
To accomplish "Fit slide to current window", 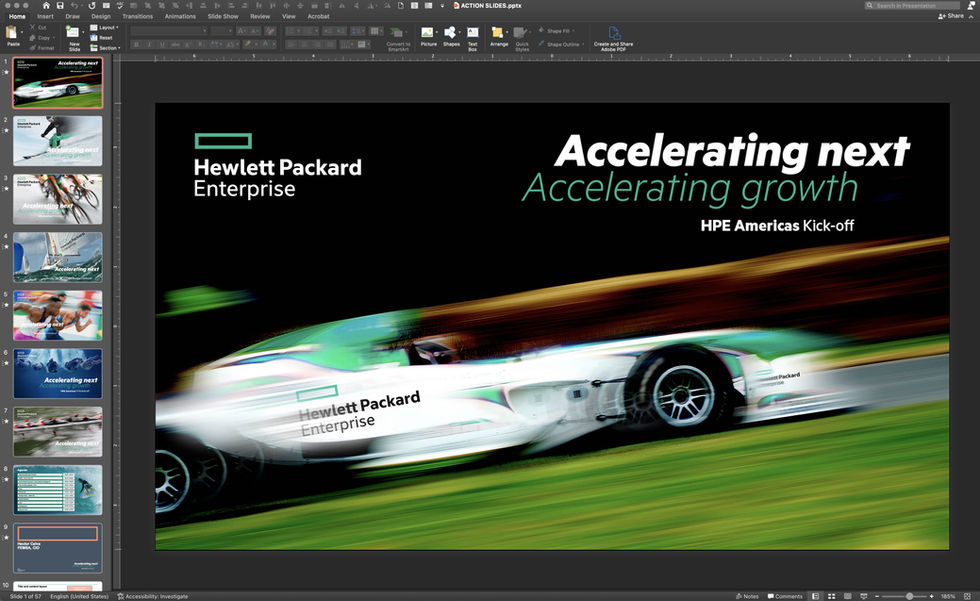I will [968, 596].
